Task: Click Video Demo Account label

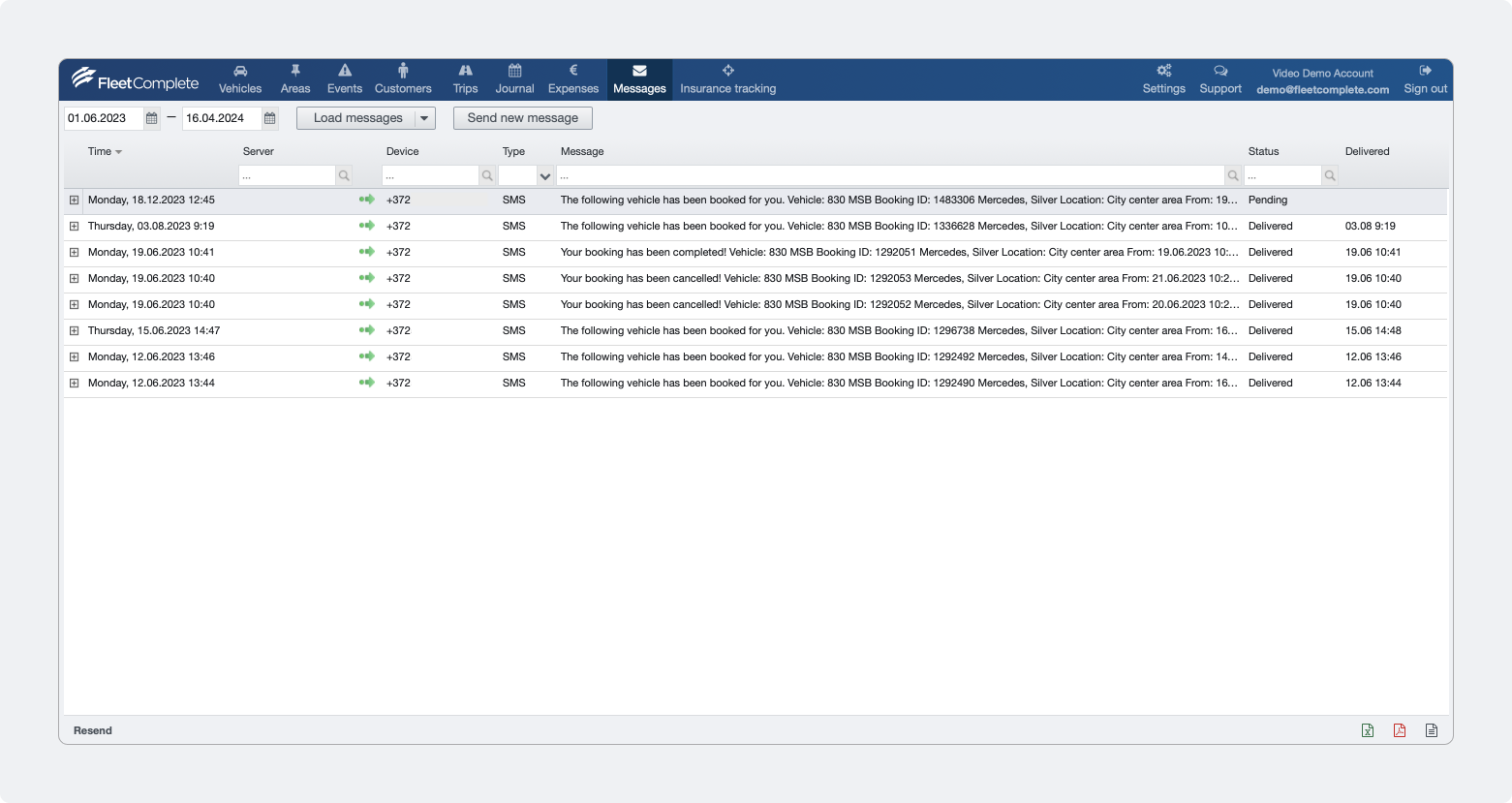Action: click(x=1322, y=73)
